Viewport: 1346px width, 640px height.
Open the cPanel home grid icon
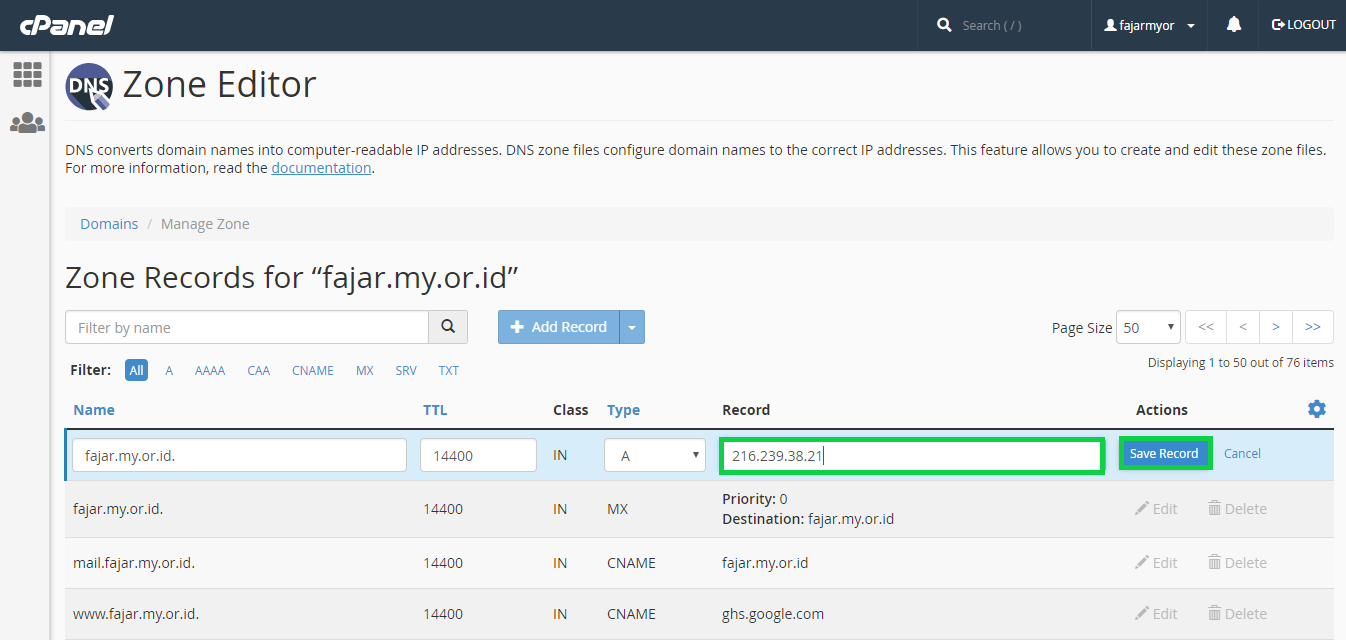tap(27, 74)
